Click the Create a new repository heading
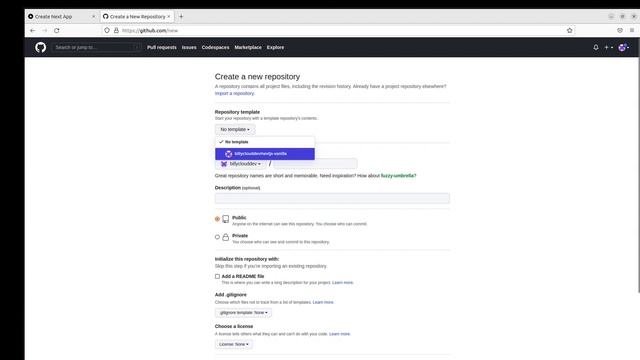The width and height of the screenshot is (640, 360). coord(257,77)
